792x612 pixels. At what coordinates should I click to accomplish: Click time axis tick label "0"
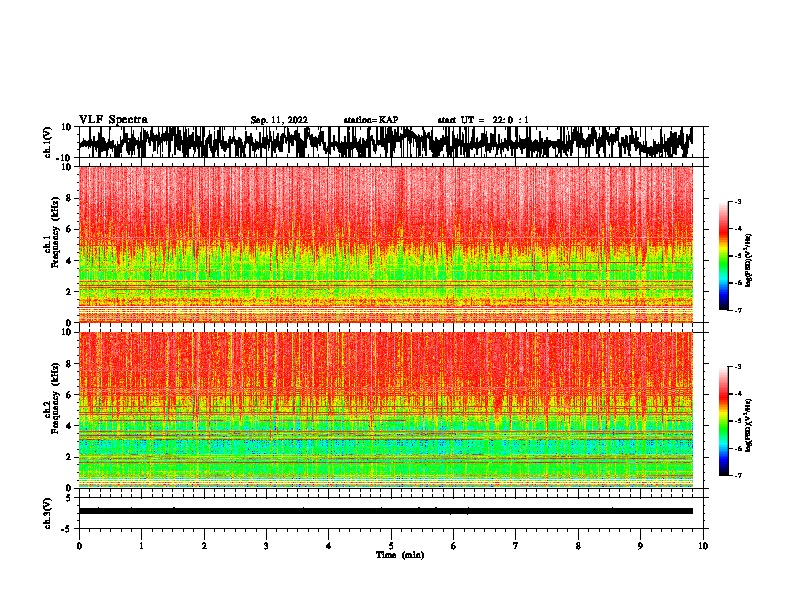79,546
